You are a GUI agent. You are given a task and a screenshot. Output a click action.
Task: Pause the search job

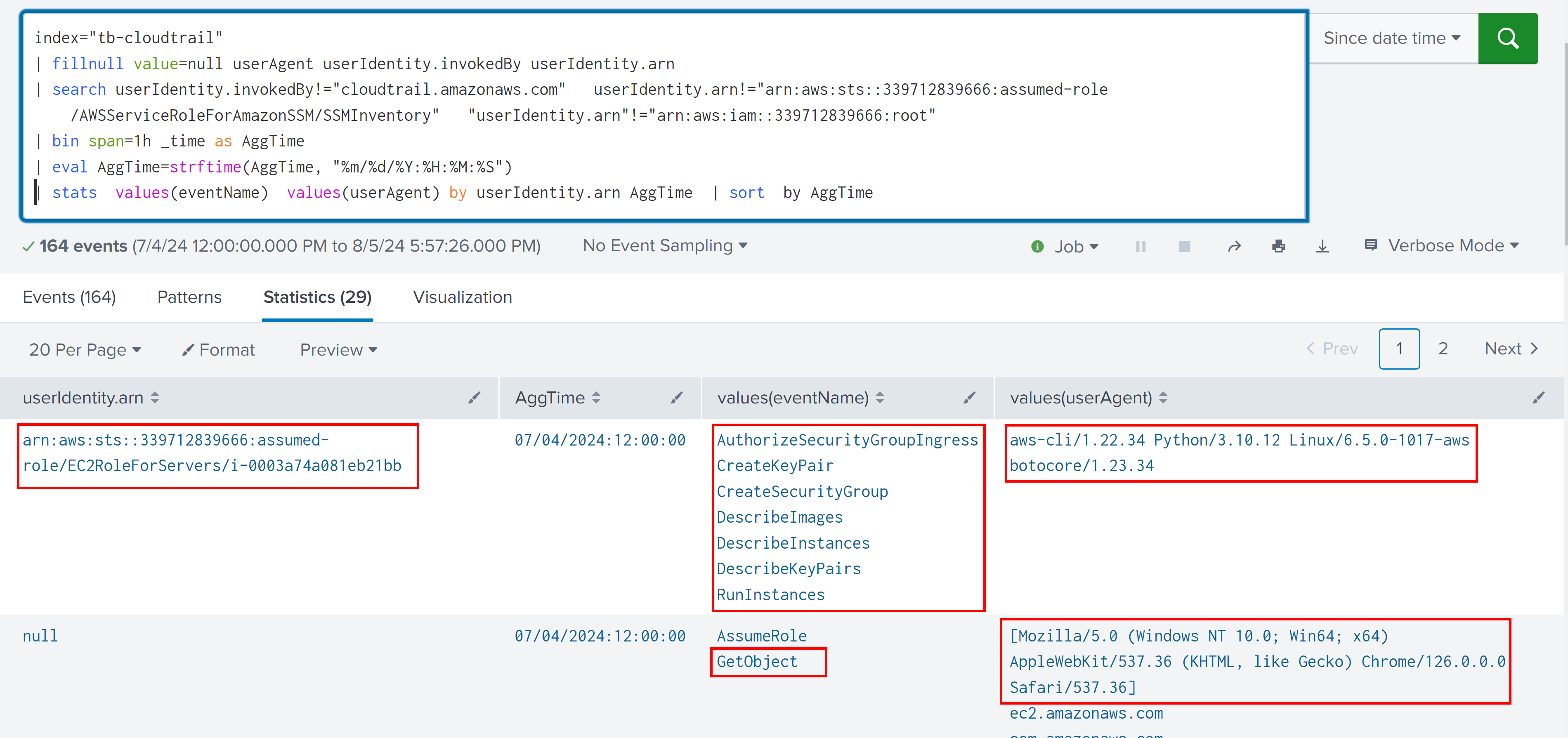[1140, 246]
